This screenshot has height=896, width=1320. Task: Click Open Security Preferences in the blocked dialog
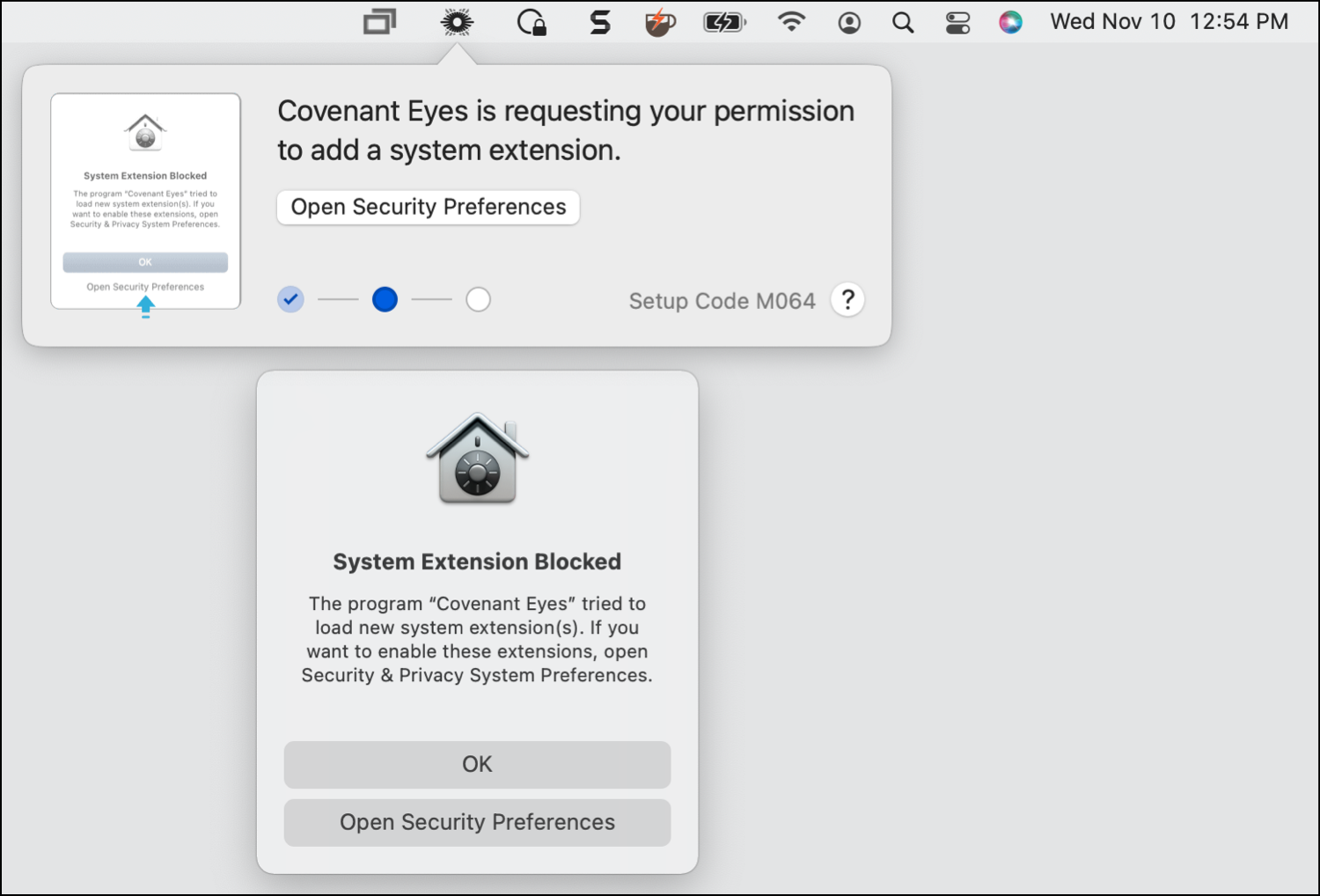[x=477, y=822]
